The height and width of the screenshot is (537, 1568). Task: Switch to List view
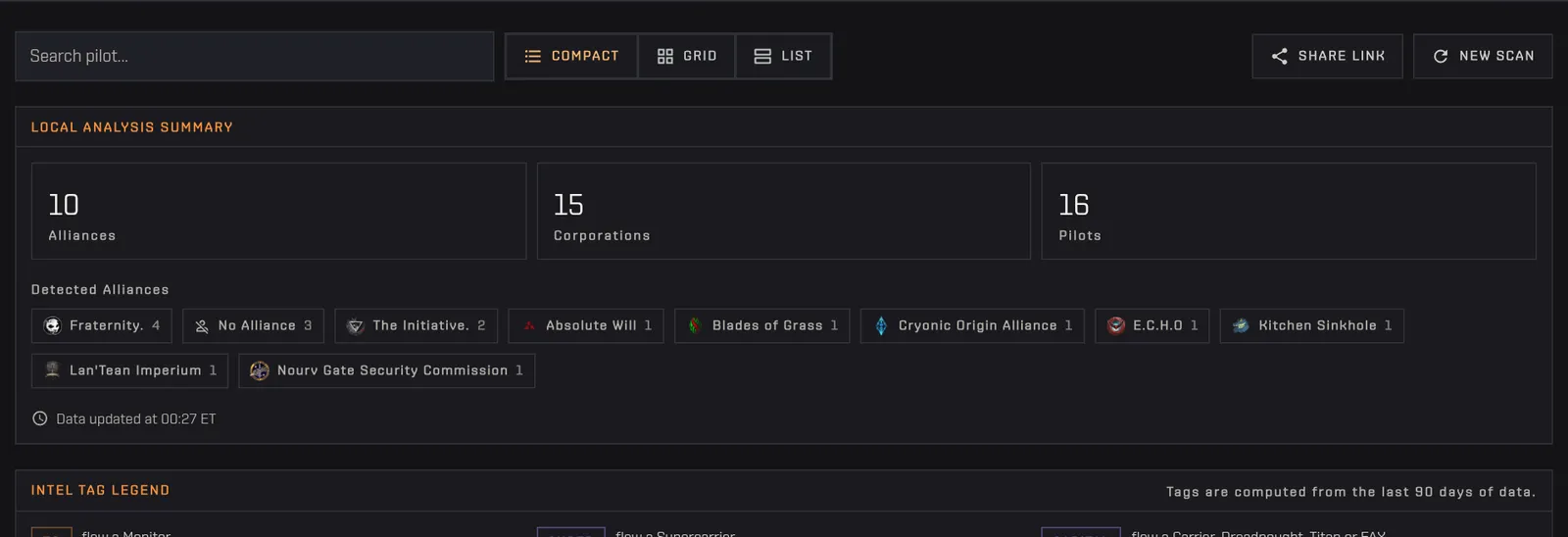783,56
